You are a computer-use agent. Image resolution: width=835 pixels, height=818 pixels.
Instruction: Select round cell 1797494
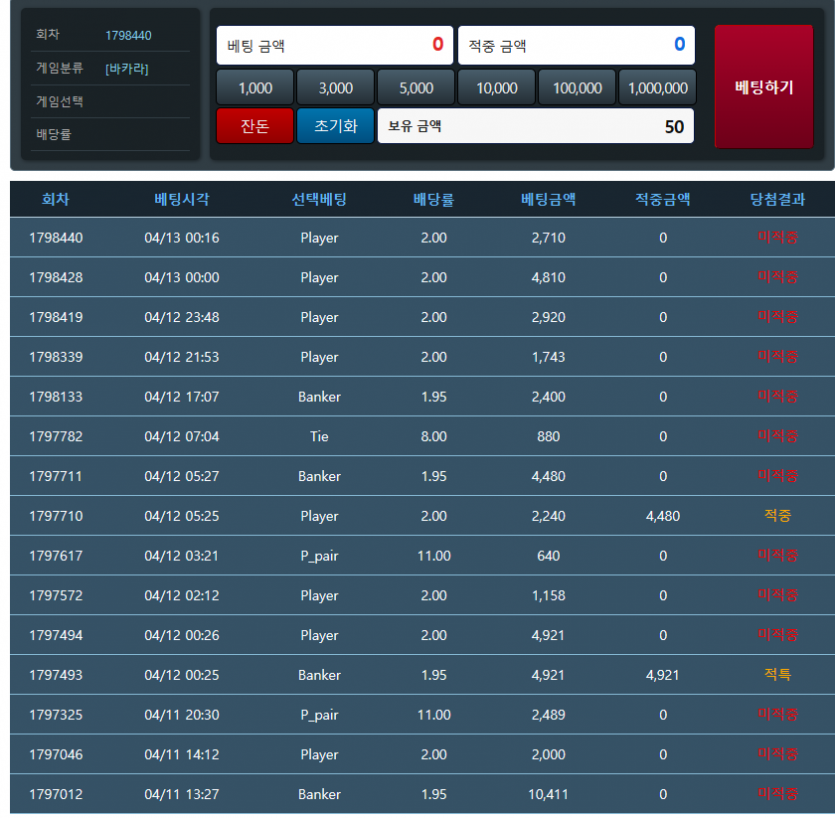(56, 635)
